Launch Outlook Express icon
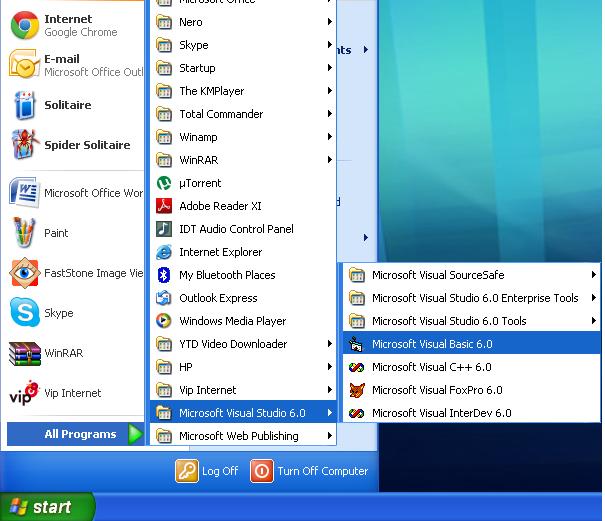 click(164, 298)
